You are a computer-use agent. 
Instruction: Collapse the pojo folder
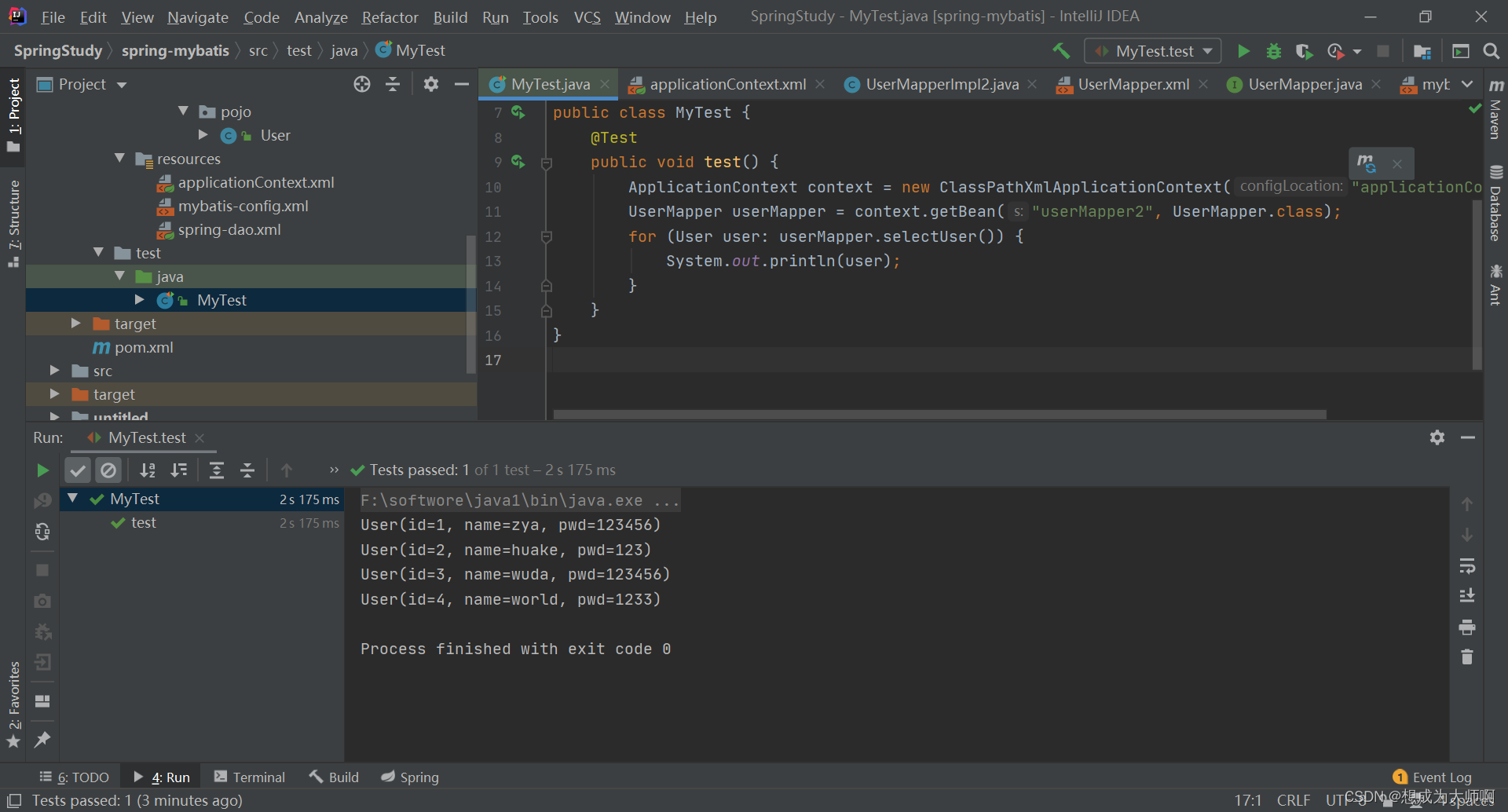(183, 112)
